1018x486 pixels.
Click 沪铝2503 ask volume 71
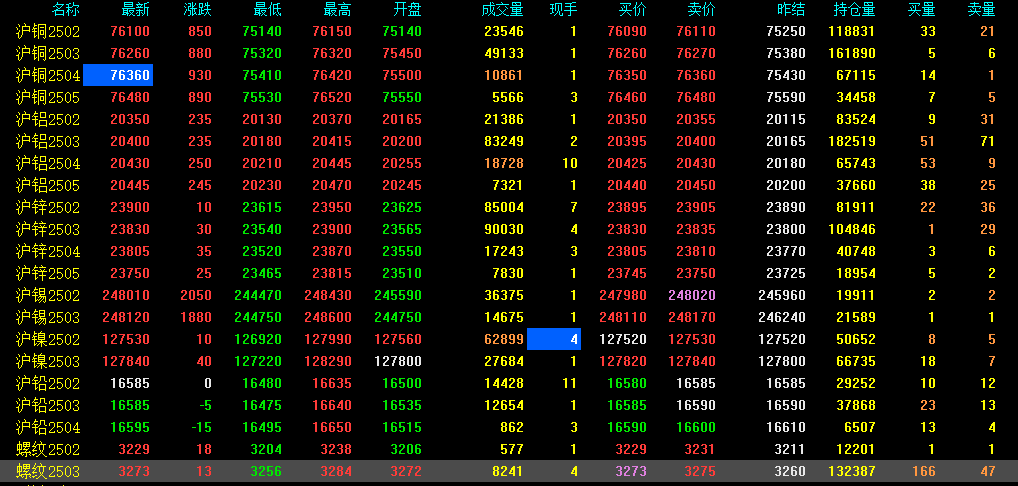coord(987,141)
